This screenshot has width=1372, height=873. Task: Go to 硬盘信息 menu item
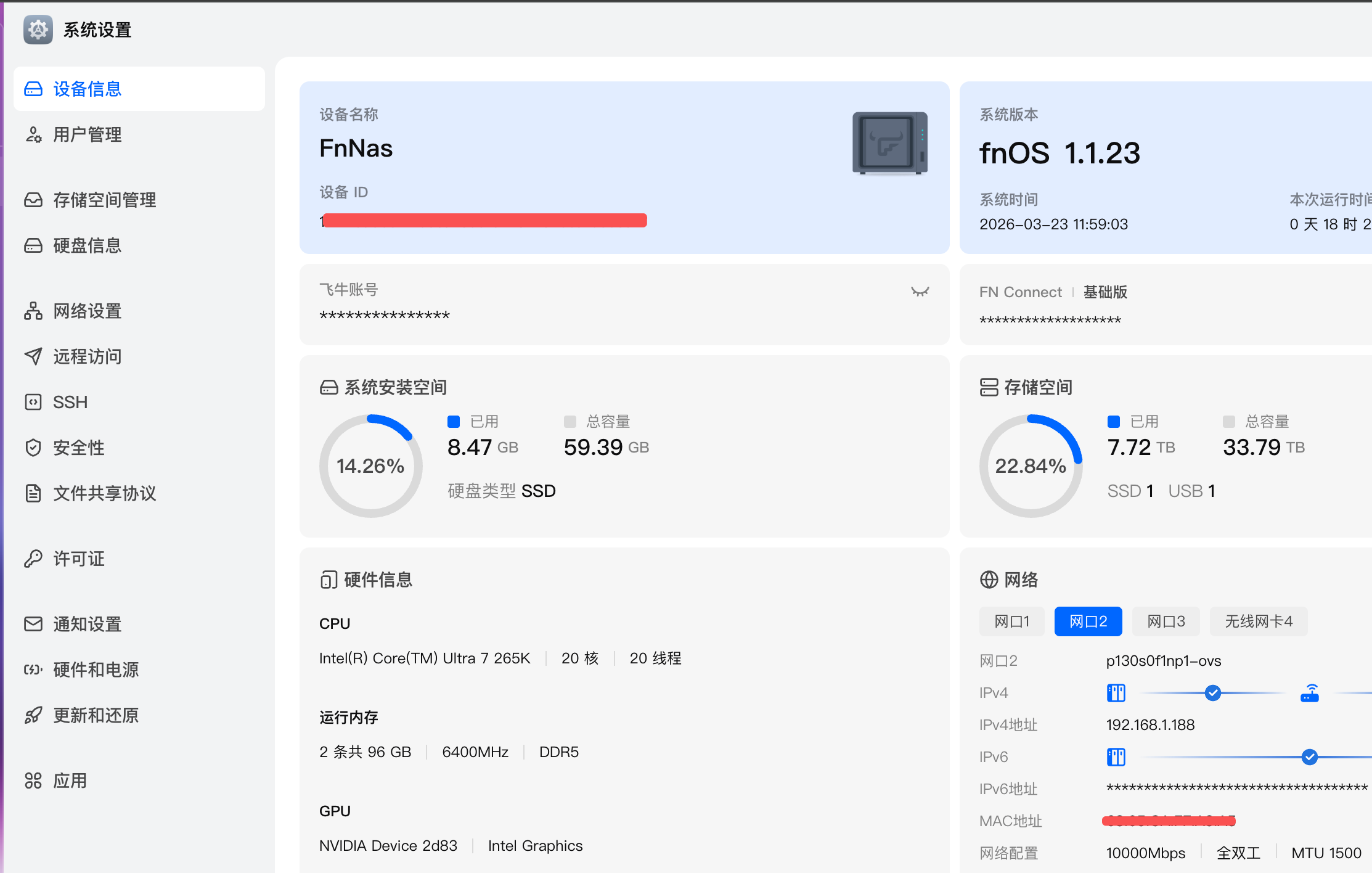point(139,245)
